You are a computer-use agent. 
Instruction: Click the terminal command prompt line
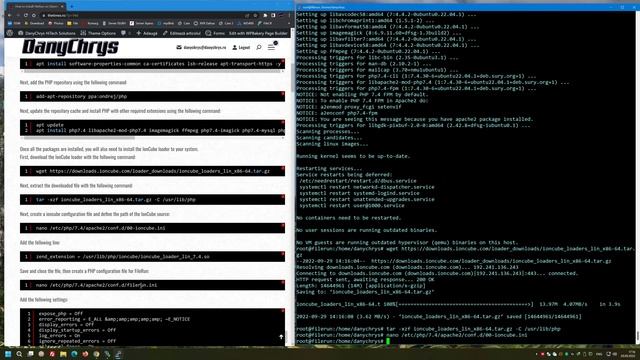(343, 341)
